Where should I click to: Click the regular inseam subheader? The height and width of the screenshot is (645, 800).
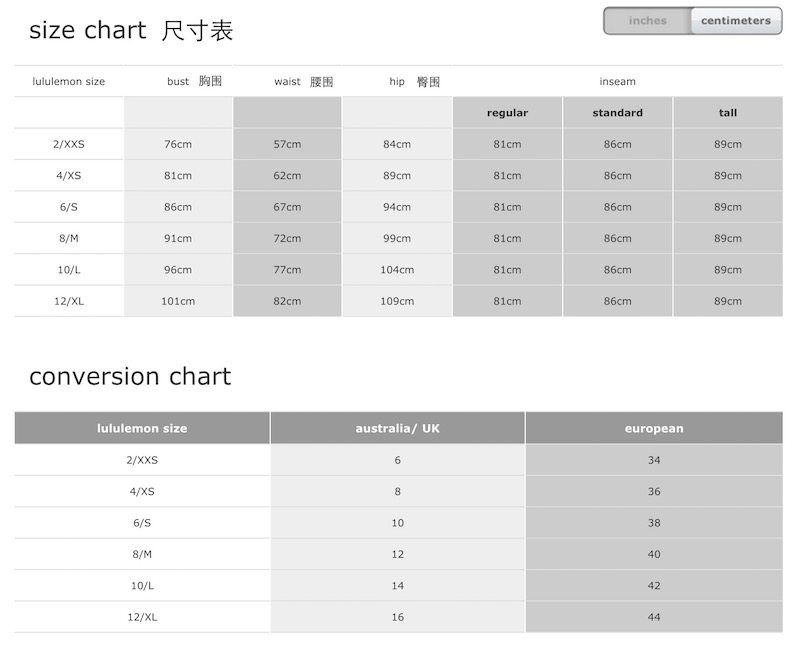(507, 113)
